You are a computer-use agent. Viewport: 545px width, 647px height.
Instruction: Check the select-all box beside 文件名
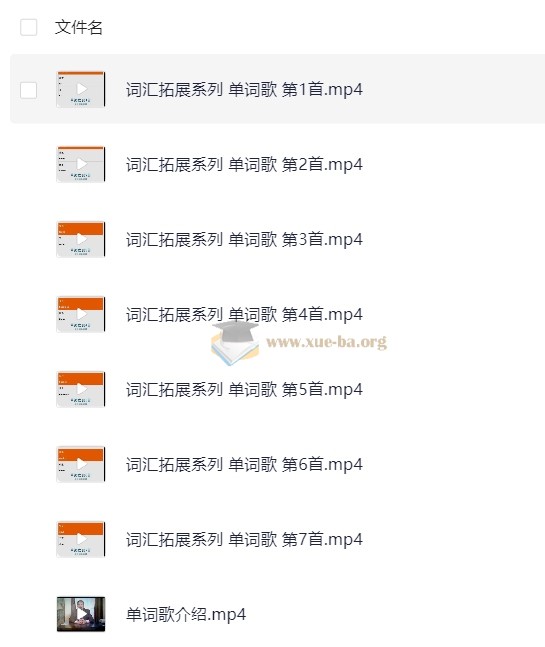click(x=28, y=27)
